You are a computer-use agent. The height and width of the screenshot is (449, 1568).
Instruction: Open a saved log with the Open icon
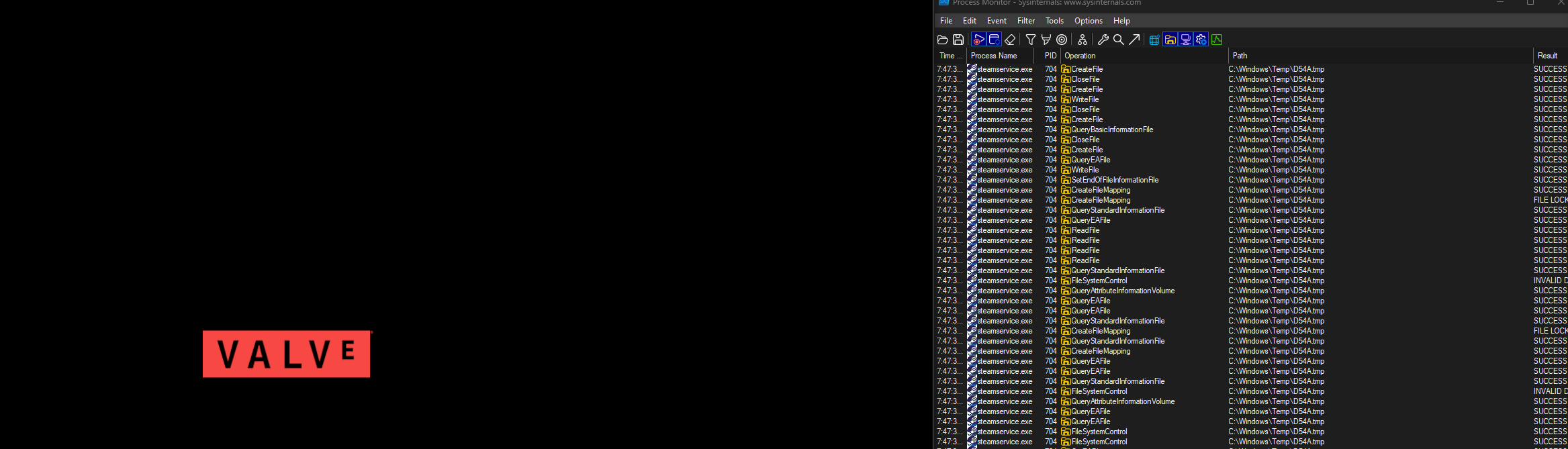click(x=943, y=40)
